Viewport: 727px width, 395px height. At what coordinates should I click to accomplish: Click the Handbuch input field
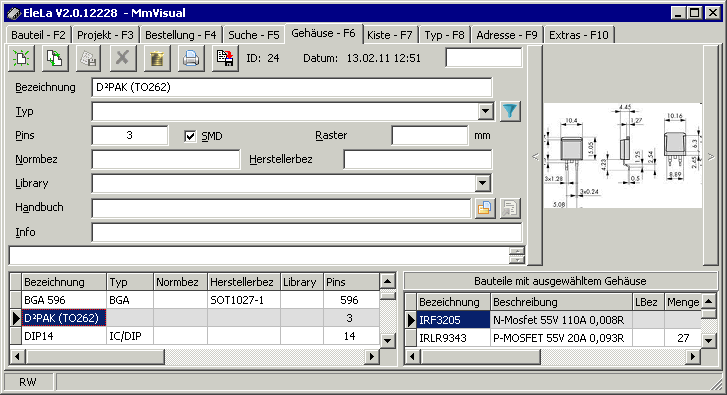[281, 208]
